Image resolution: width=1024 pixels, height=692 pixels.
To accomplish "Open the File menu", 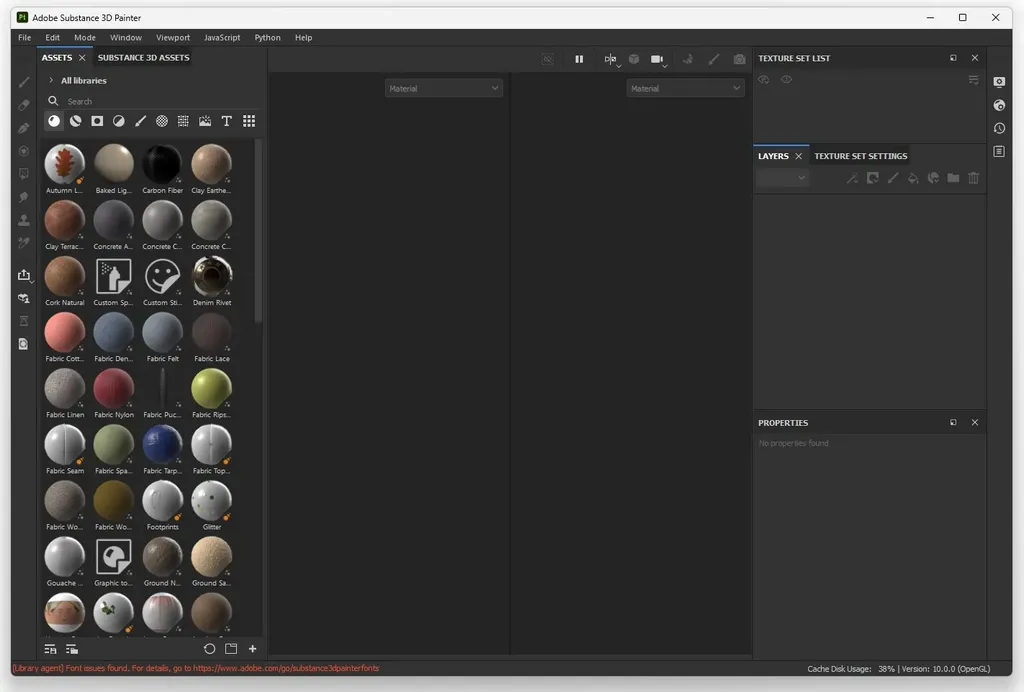I will click(x=25, y=37).
